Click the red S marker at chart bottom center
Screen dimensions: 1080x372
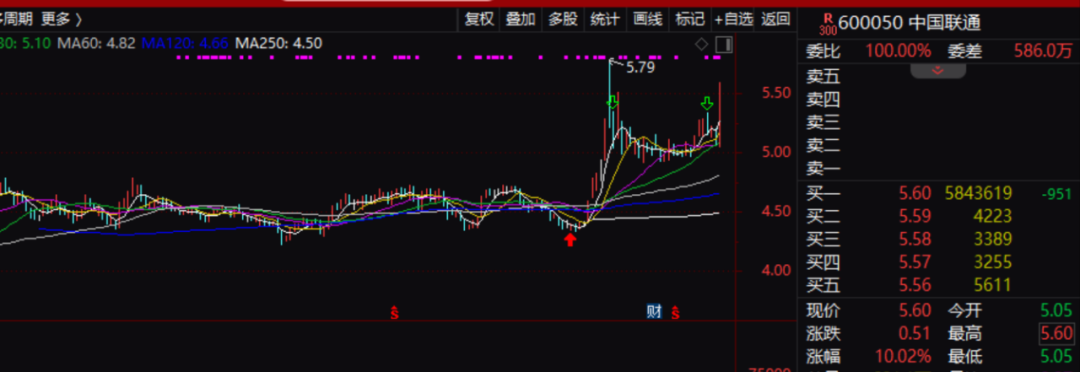tap(395, 312)
